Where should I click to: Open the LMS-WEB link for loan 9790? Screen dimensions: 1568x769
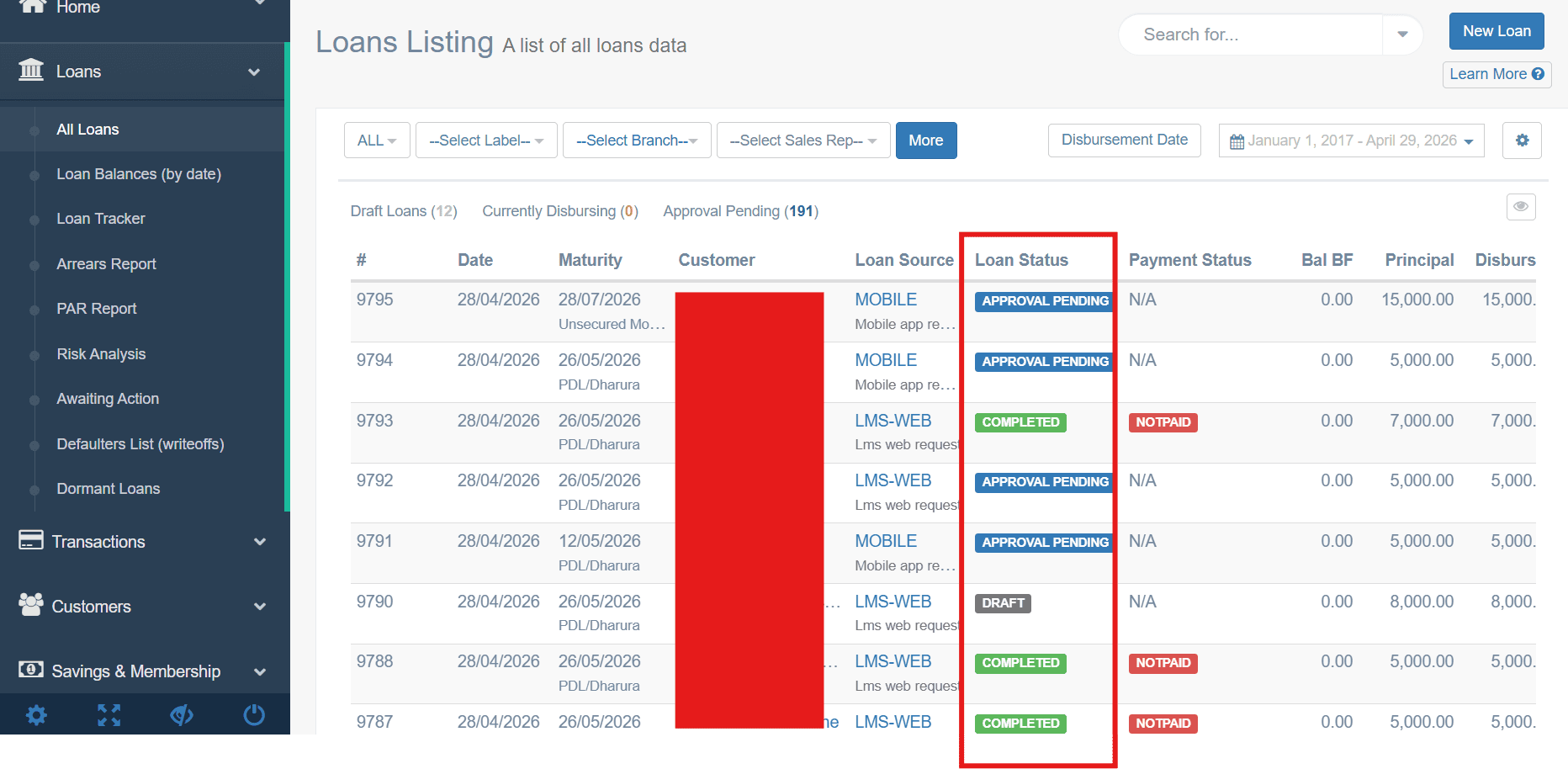click(x=893, y=602)
